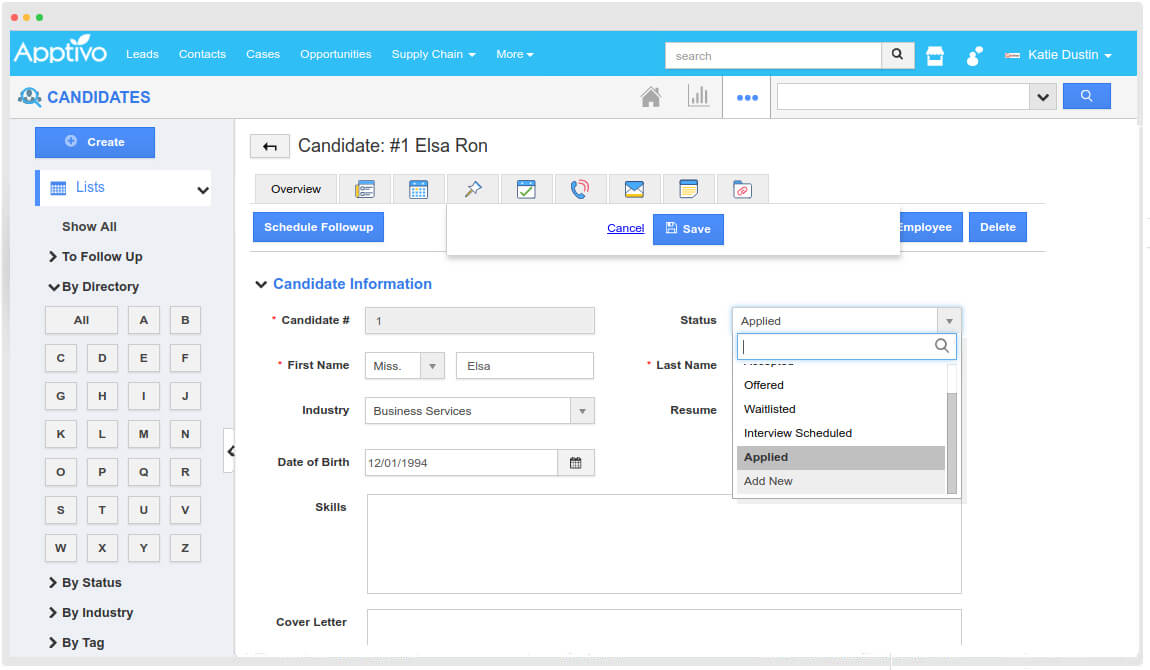Switch to the Overview tab
This screenshot has width=1150, height=670.
296,189
